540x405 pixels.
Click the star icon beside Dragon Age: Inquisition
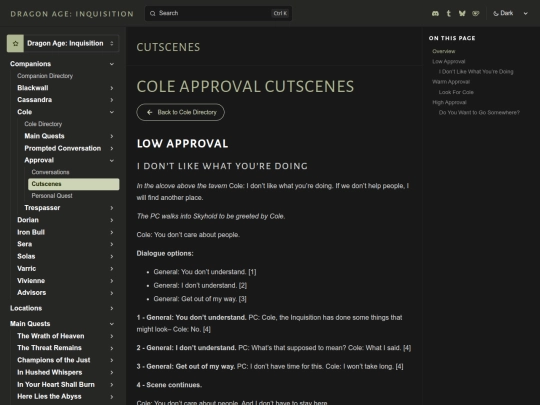pos(15,43)
